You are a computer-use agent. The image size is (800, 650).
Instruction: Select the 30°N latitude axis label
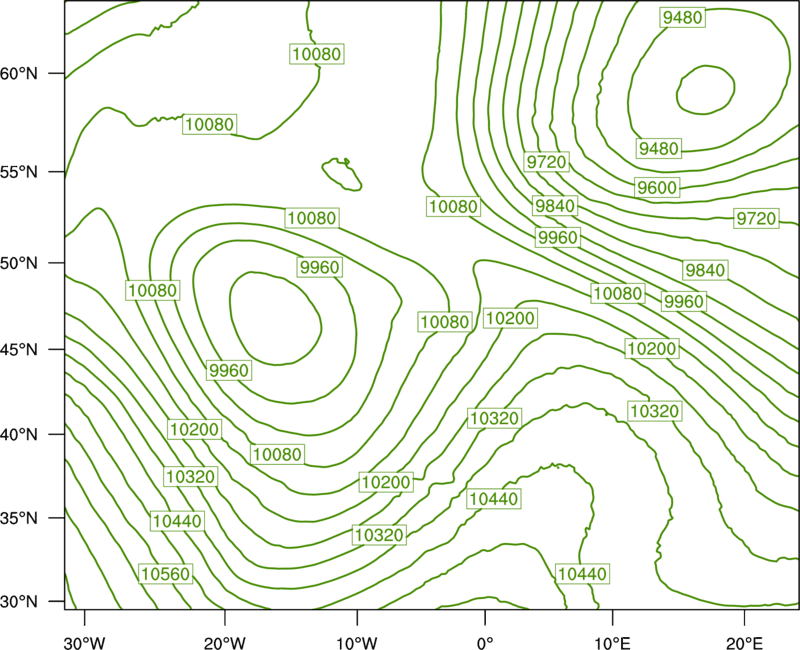(19, 602)
